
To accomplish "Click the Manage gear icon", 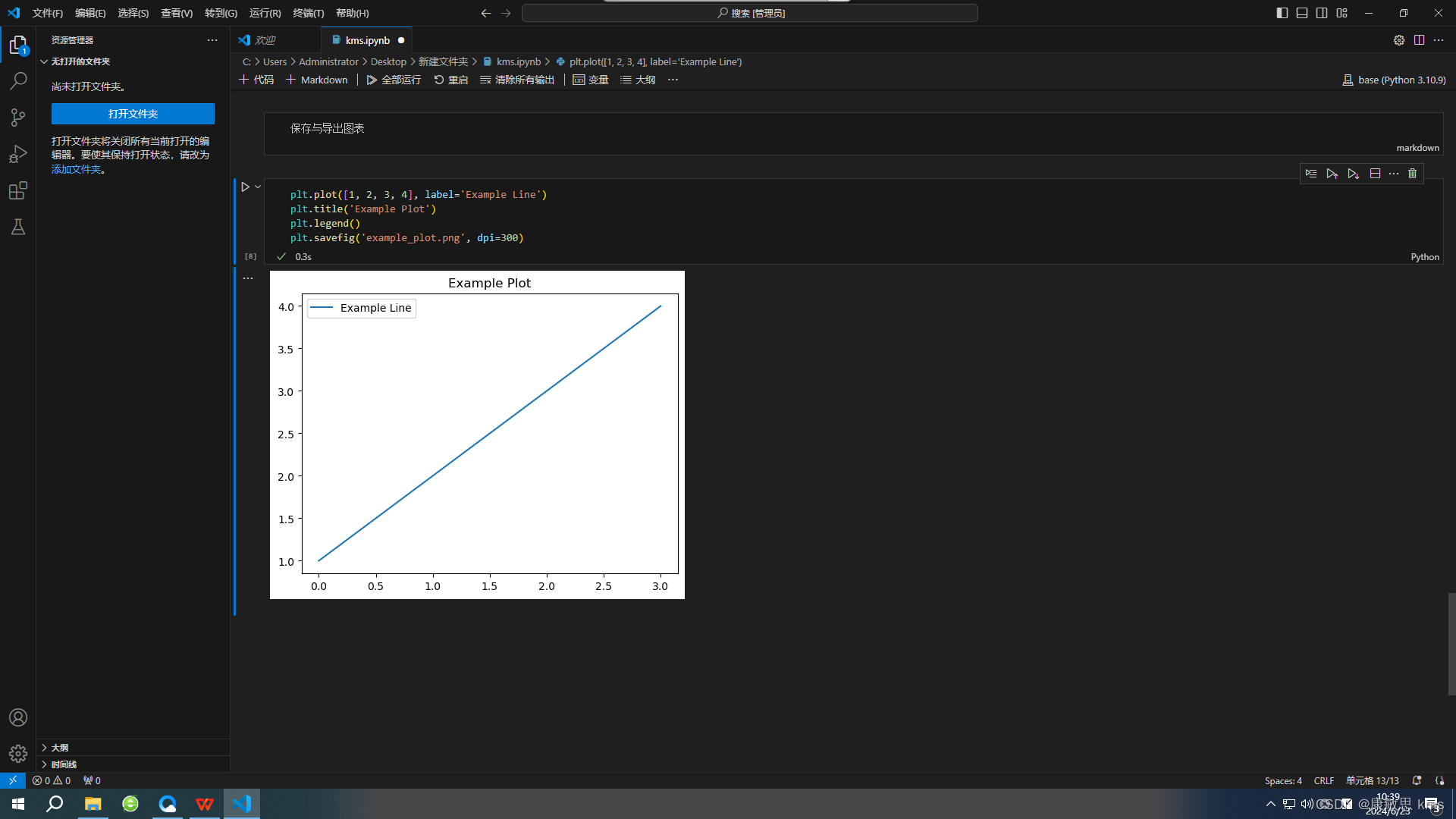I will click(x=18, y=753).
